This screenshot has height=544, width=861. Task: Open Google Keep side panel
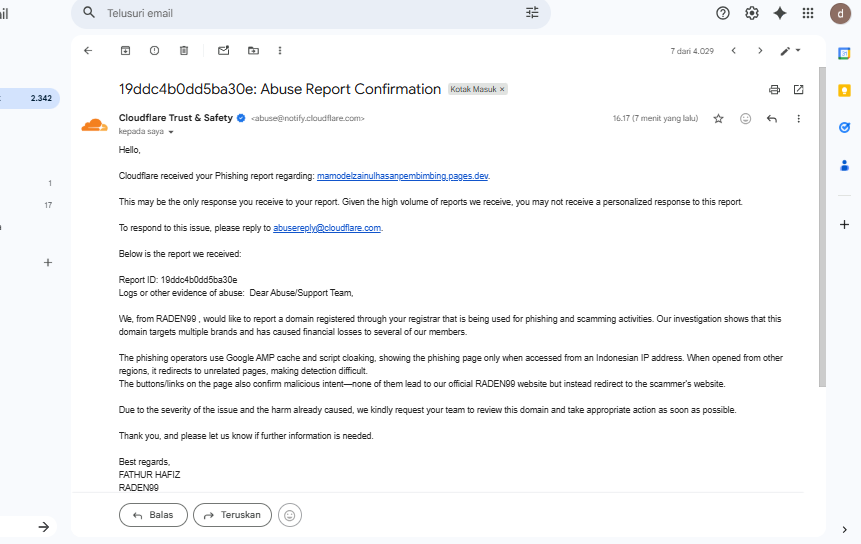click(x=844, y=91)
